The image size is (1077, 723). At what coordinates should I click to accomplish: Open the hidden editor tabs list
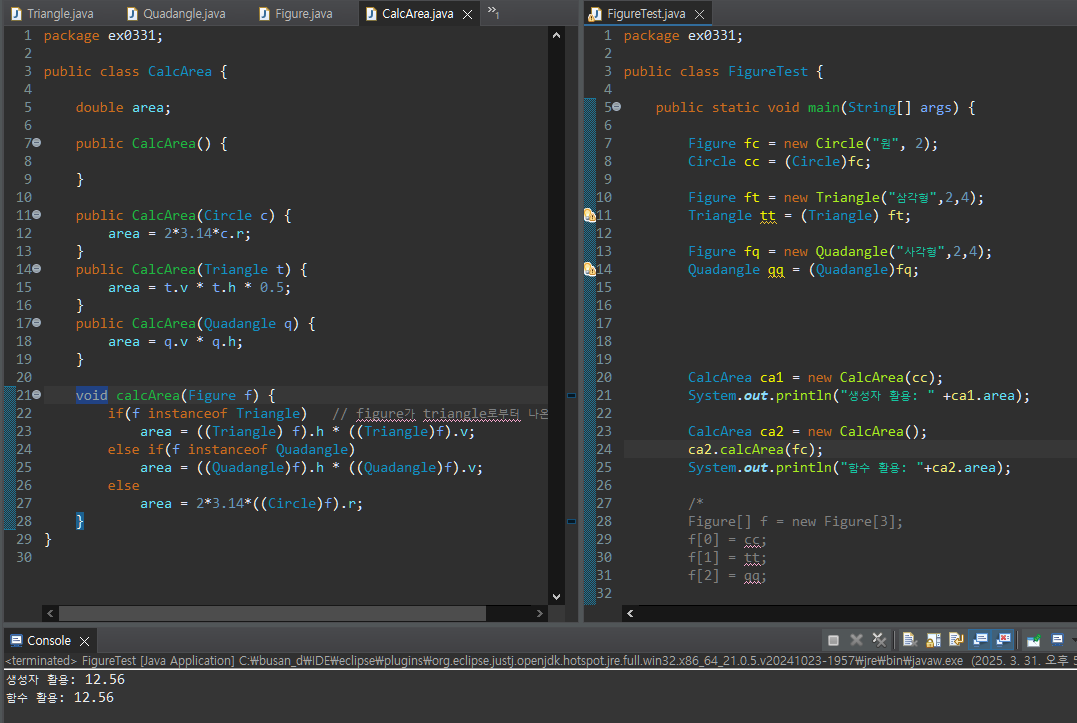(493, 12)
